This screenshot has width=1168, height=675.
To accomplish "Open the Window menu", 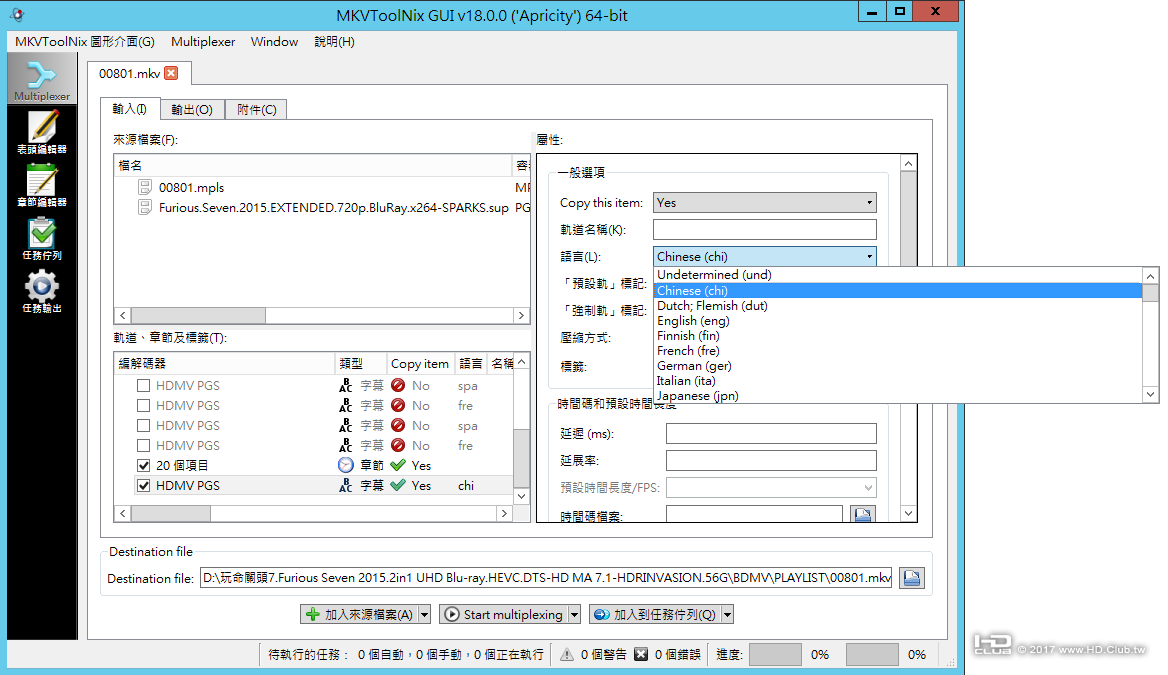I will [x=274, y=42].
